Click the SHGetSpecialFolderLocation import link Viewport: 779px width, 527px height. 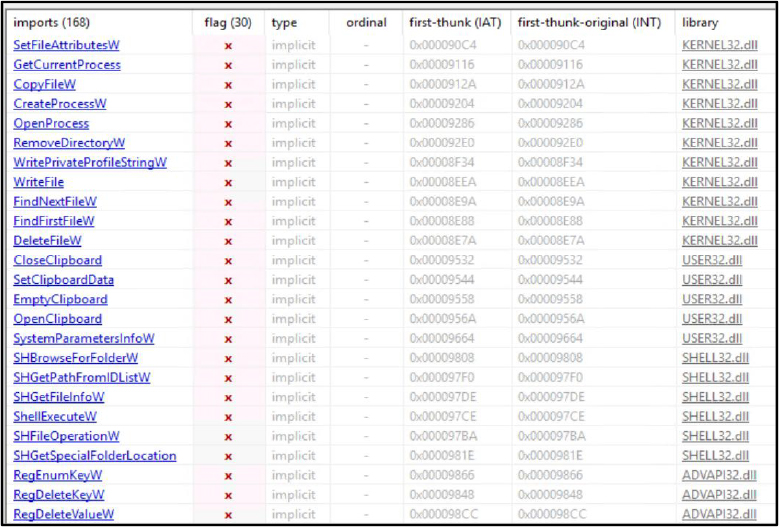pos(95,455)
